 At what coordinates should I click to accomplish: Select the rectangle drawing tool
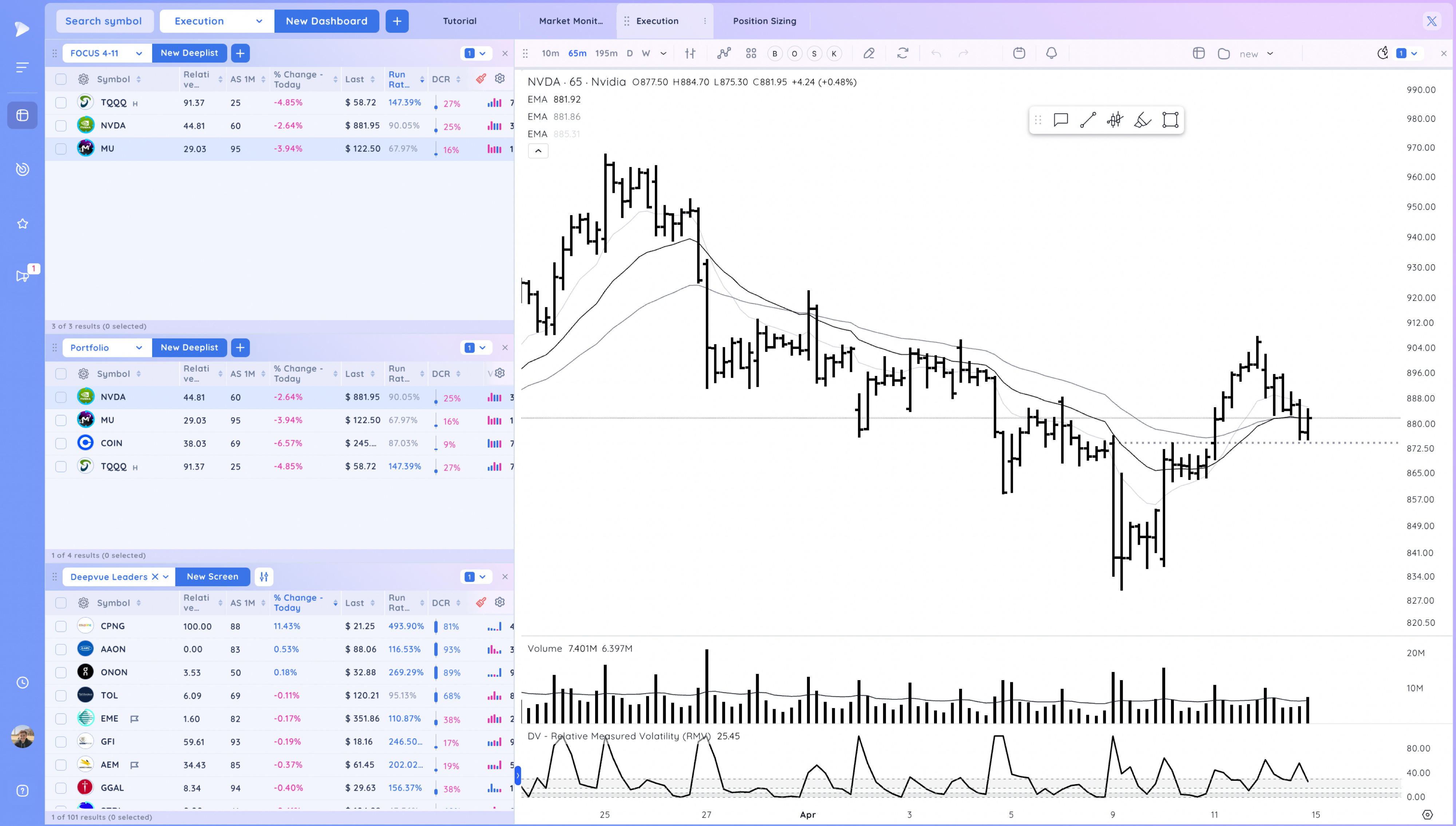(x=1170, y=120)
